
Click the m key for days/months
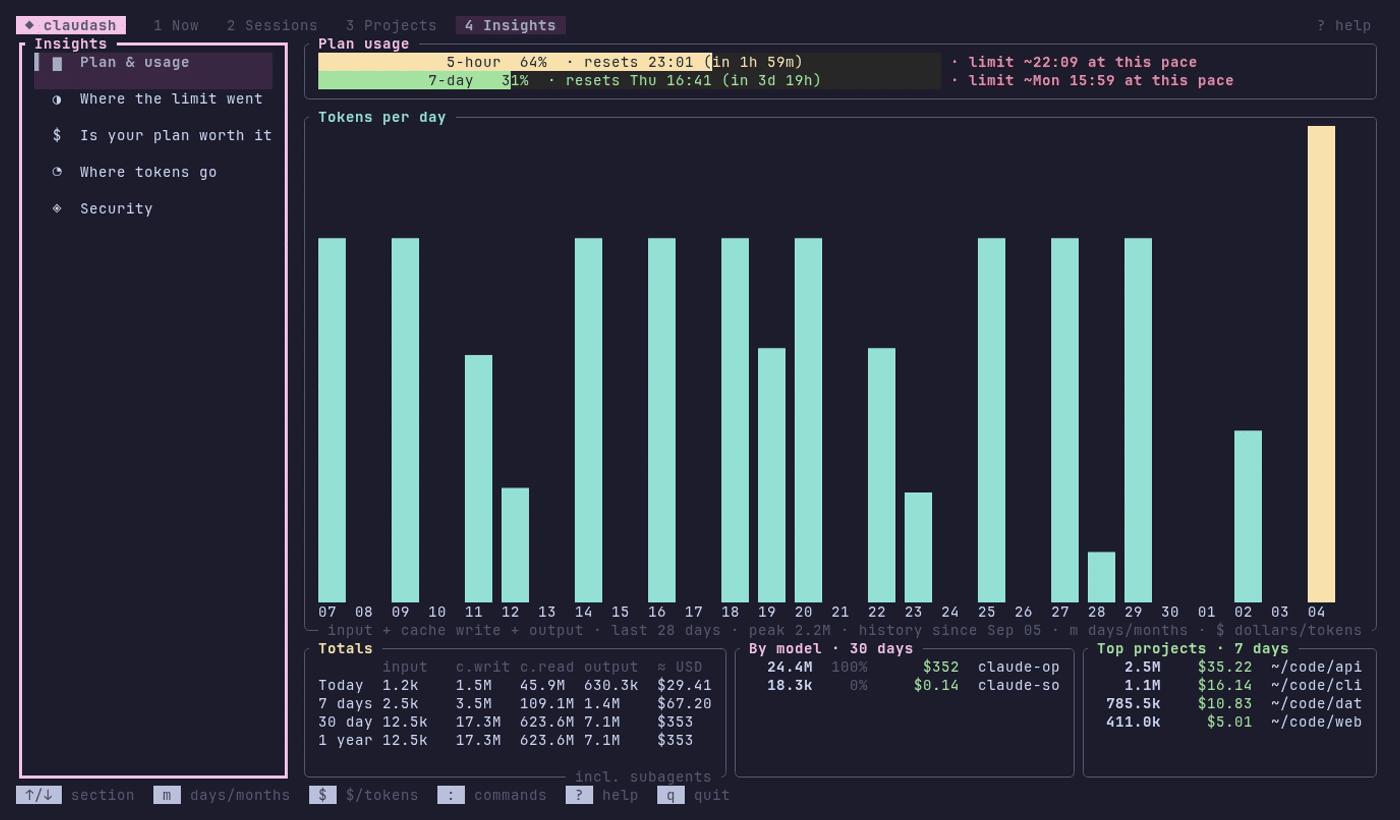[167, 795]
